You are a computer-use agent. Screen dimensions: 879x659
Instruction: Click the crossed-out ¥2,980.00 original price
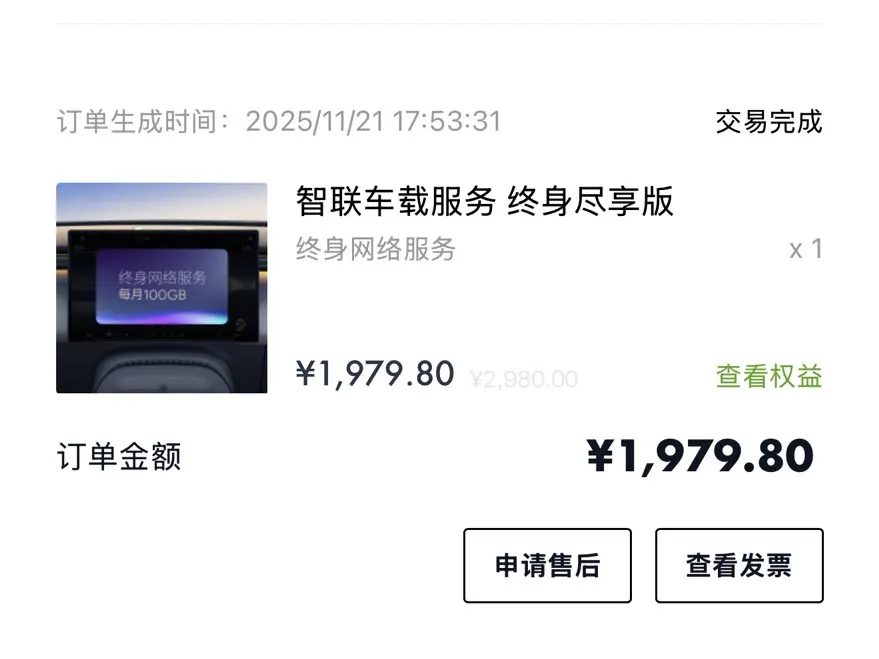click(524, 380)
